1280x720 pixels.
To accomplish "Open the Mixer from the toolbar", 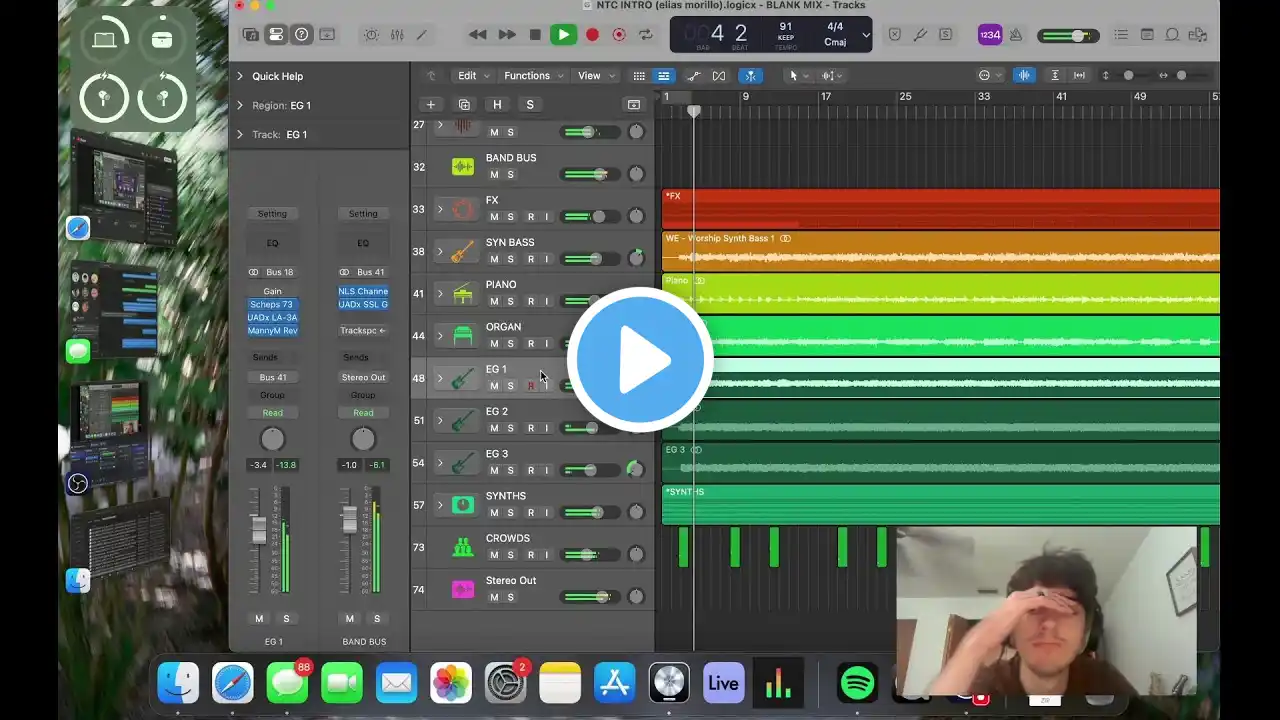I will (x=397, y=35).
